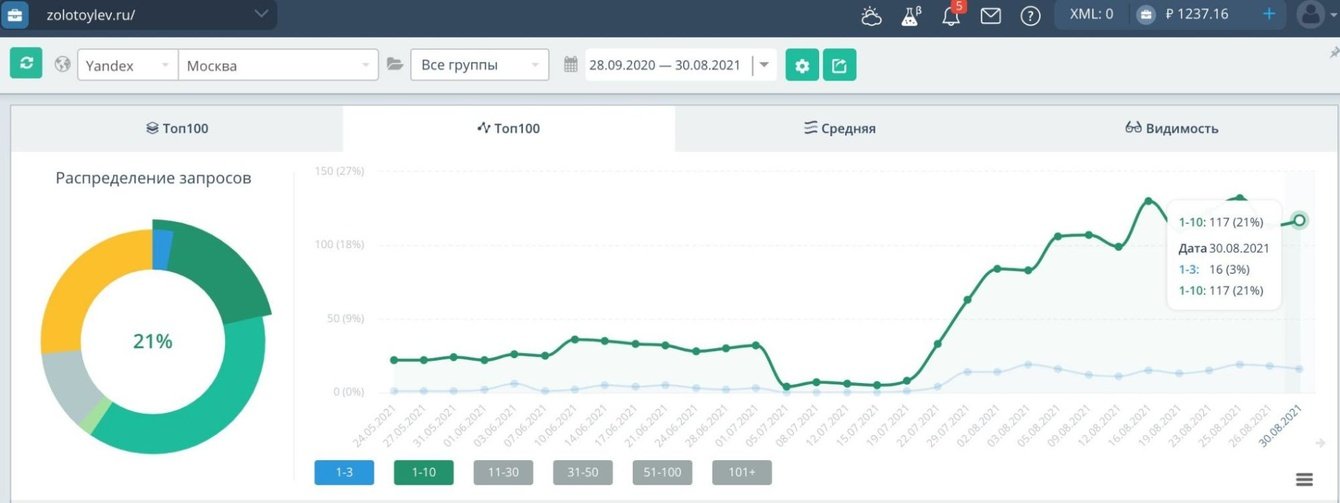Toggle the 1-10 series legend
Viewport: 1340px width, 503px height.
click(x=423, y=473)
